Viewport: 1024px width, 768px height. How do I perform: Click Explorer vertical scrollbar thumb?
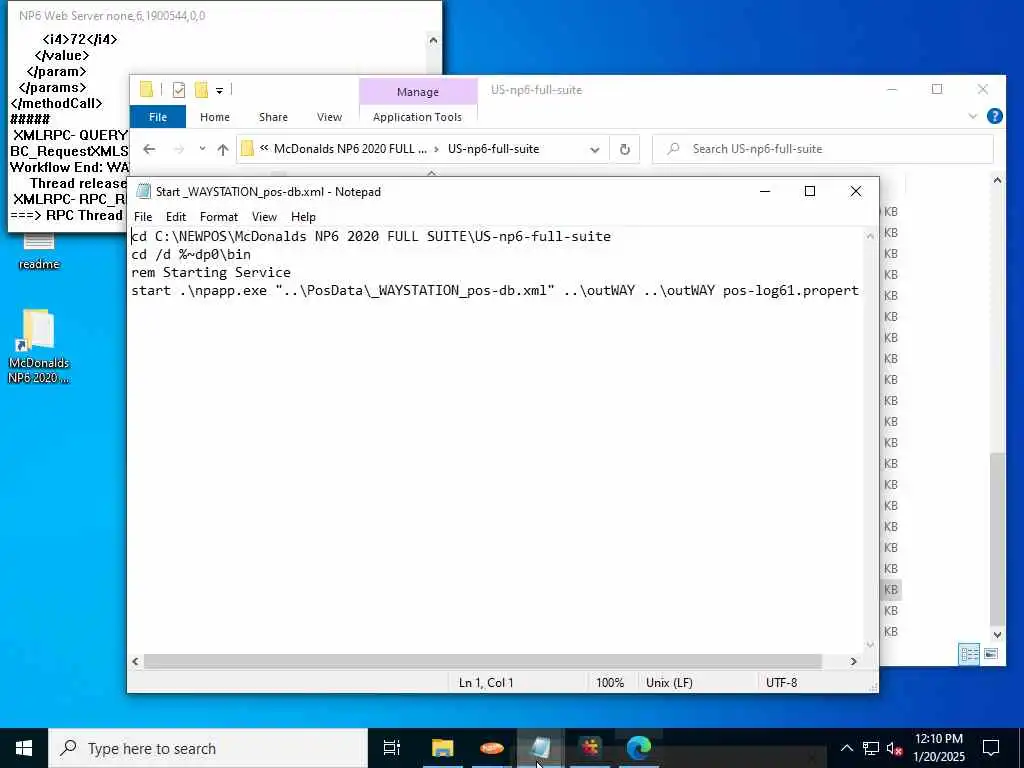pyautogui.click(x=997, y=539)
